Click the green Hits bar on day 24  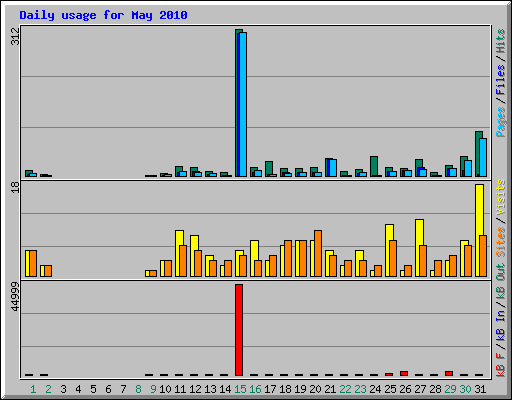(374, 166)
